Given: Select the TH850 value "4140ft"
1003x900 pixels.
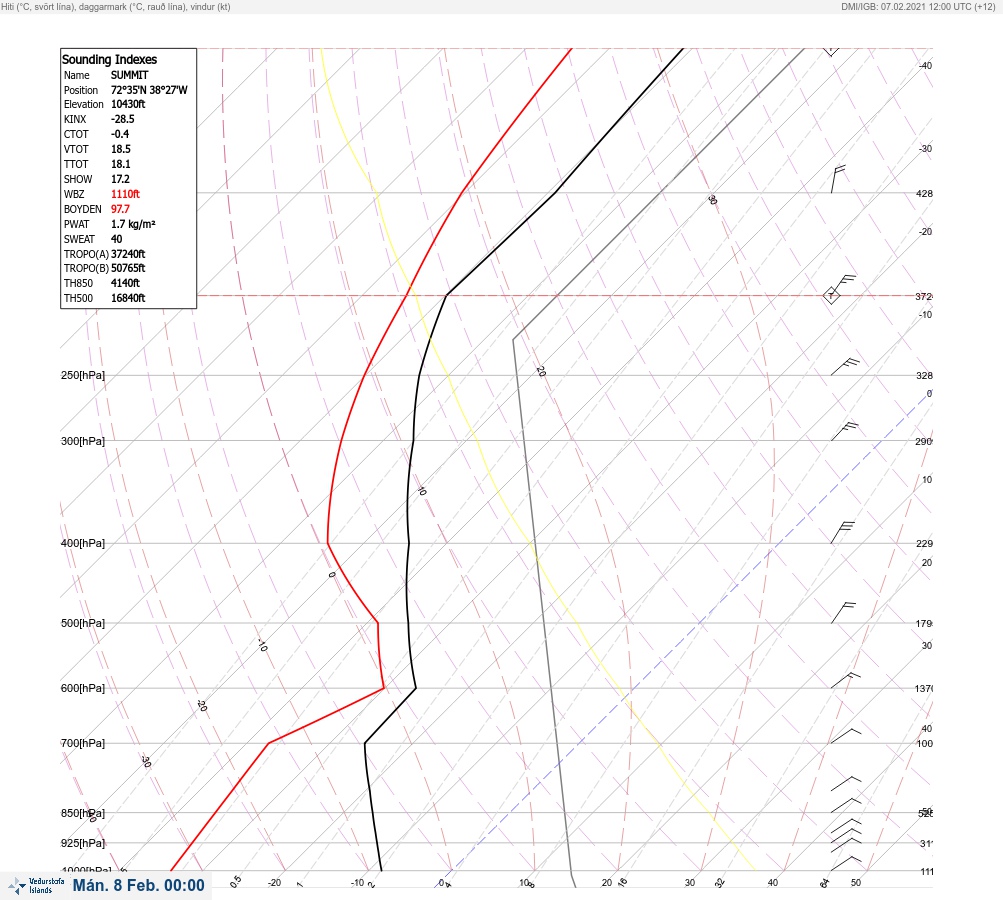Looking at the screenshot, I should pyautogui.click(x=125, y=283).
